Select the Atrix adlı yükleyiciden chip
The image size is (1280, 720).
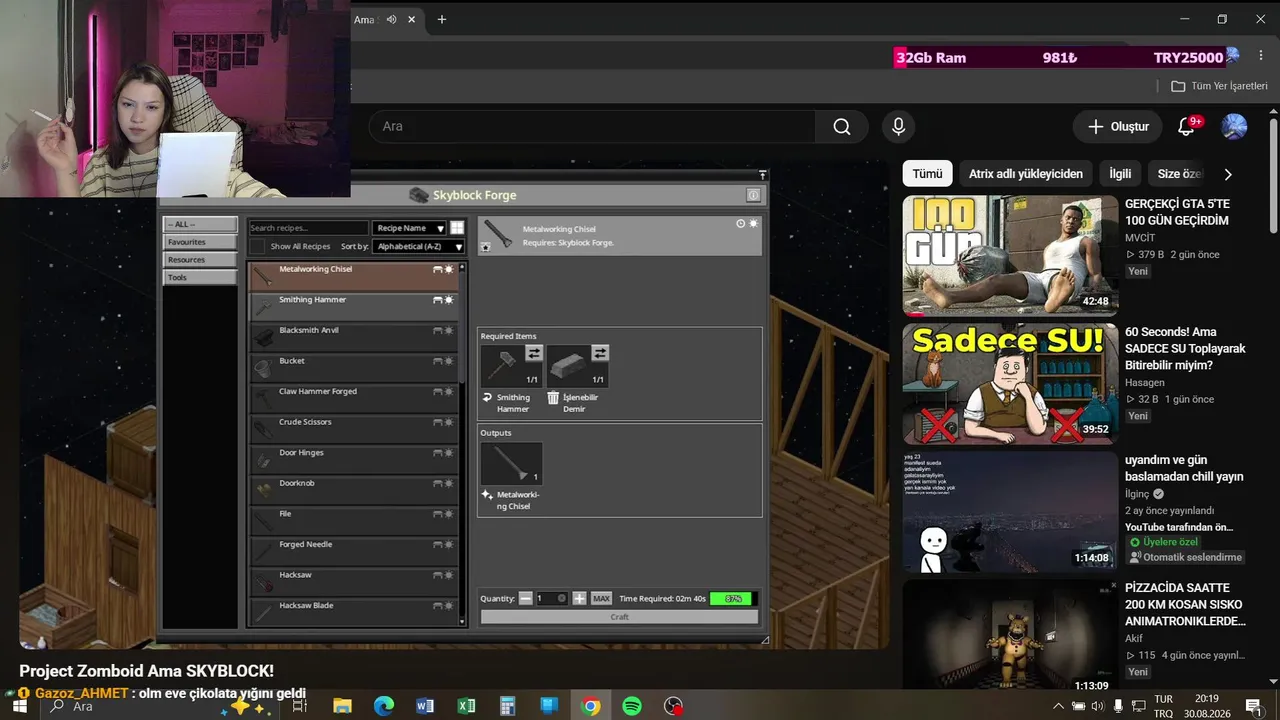(x=1026, y=174)
